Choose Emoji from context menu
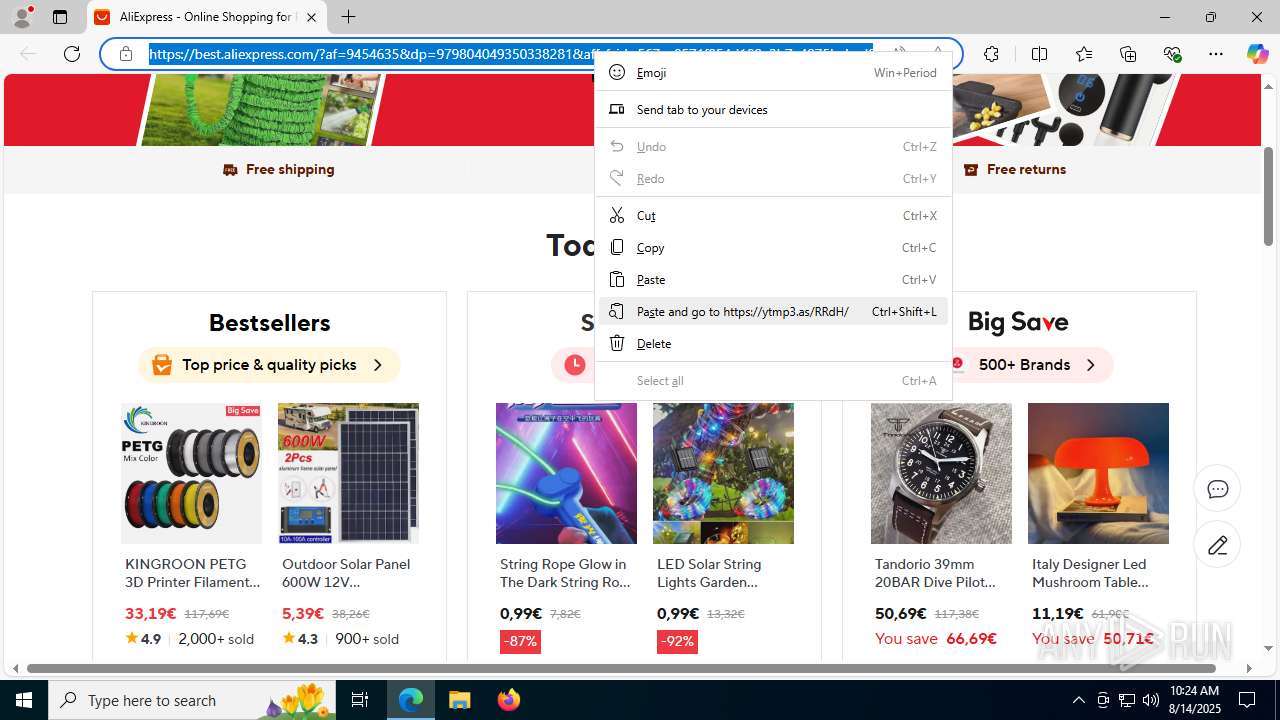 pos(773,72)
